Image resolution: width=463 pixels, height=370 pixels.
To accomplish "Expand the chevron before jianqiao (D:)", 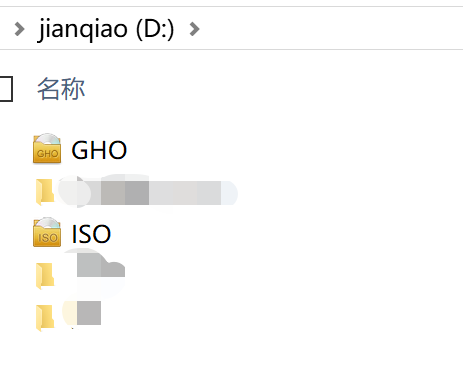I will (20, 29).
